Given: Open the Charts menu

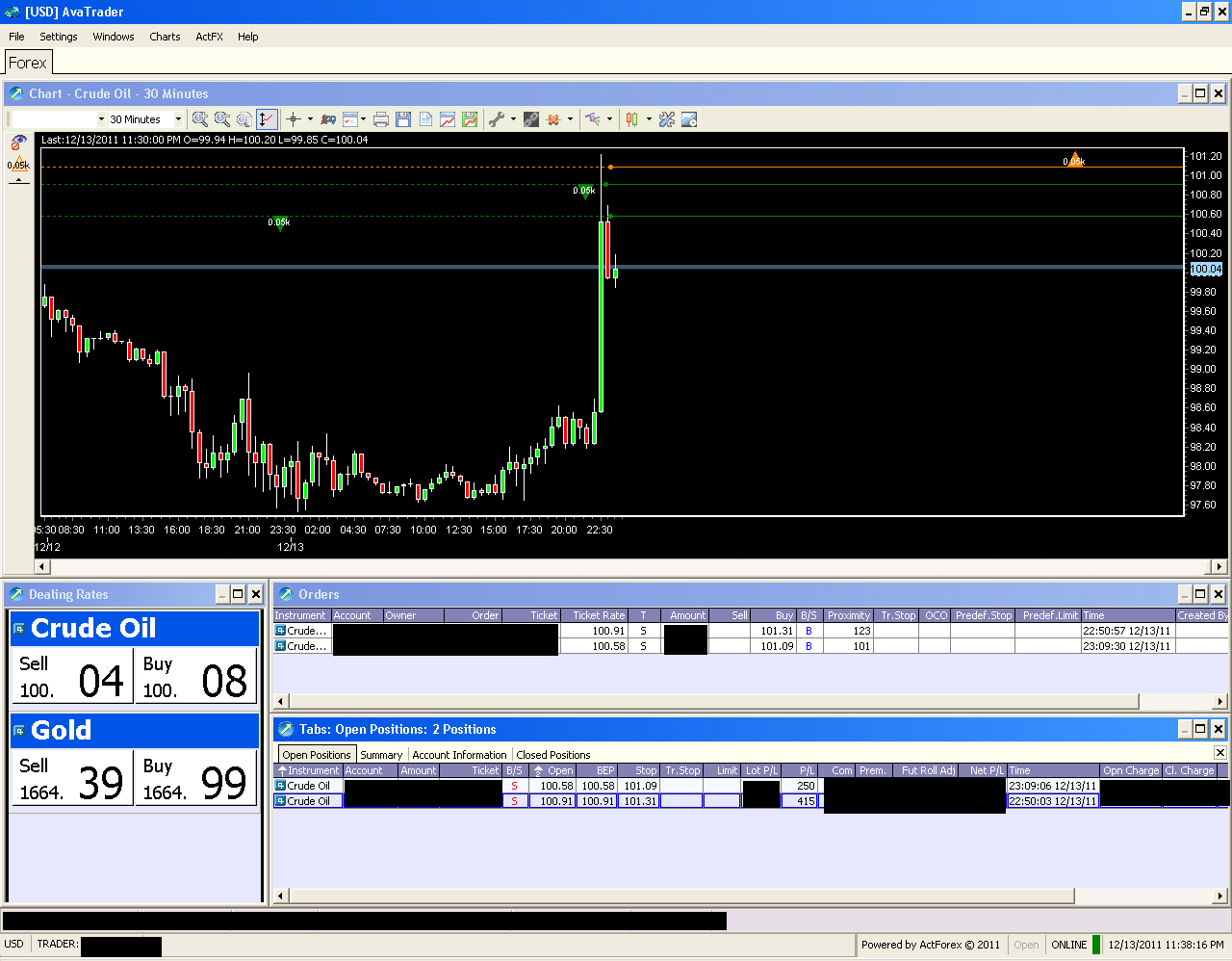Looking at the screenshot, I should 164,37.
